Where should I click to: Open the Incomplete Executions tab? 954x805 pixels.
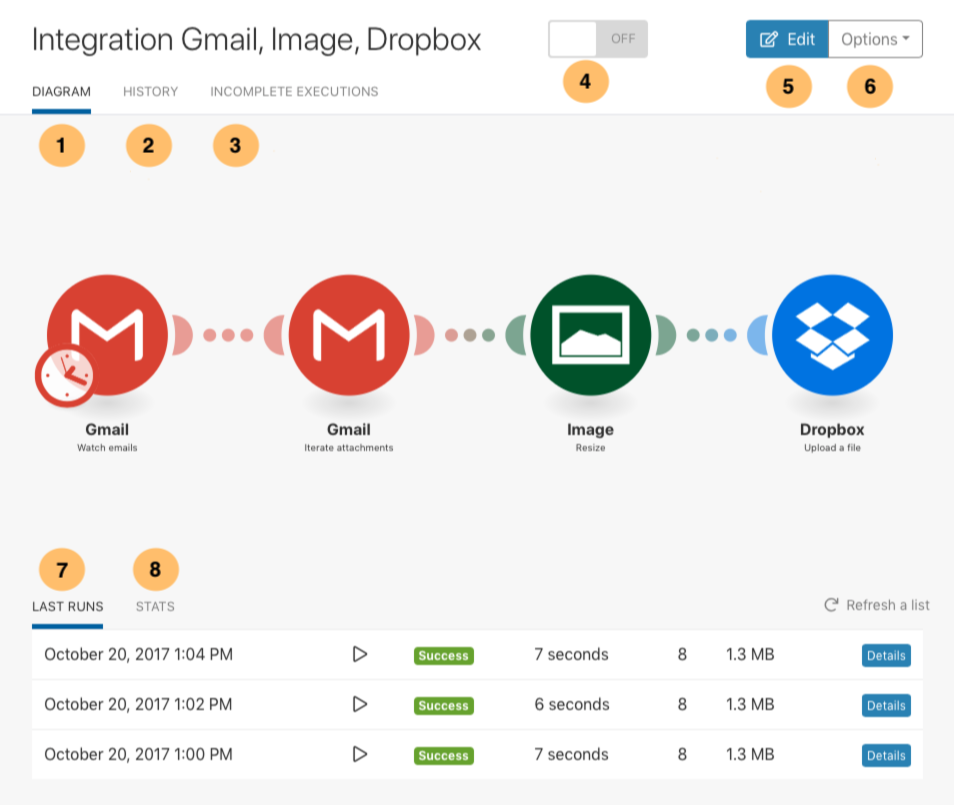(x=294, y=92)
